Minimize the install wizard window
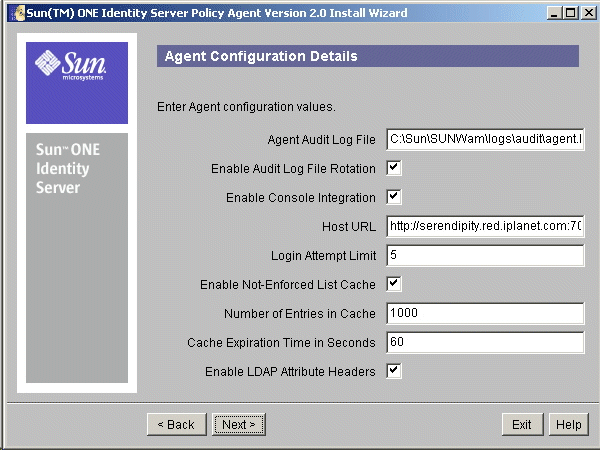Viewport: 600px width, 450px height. coord(553,13)
